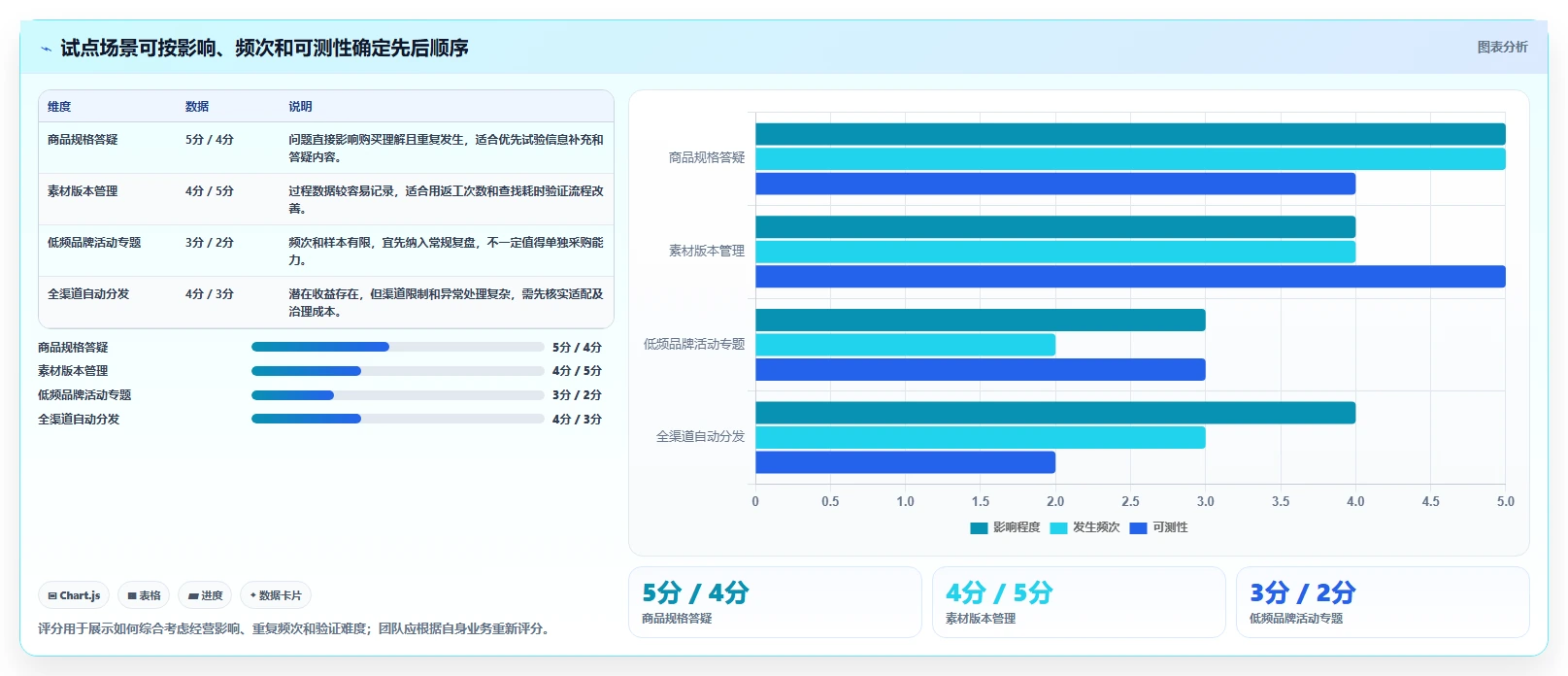This screenshot has height=676, width=1568.
Task: Toggle the 影响程度 legend swatch
Action: click(979, 527)
